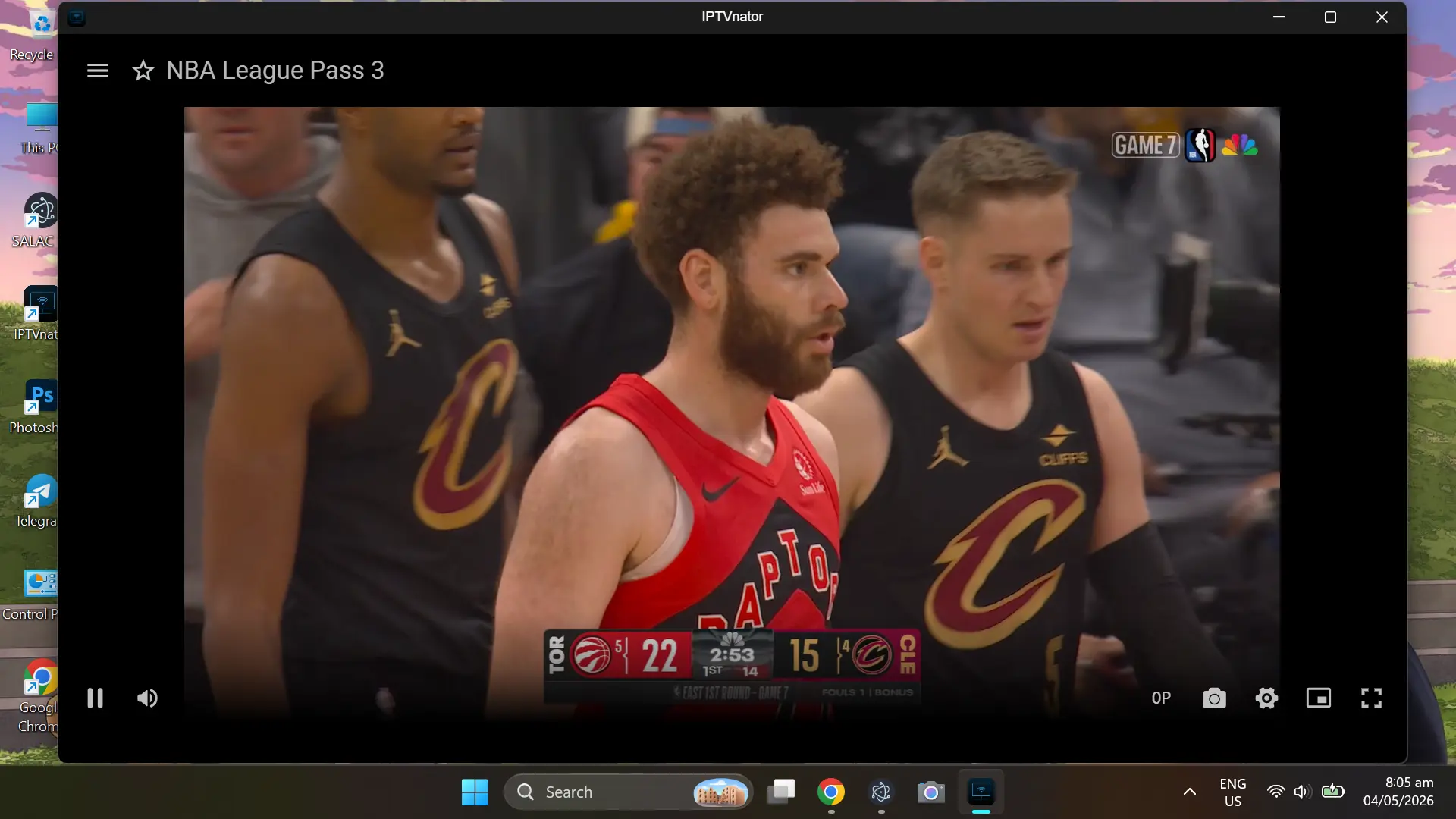Enter fullscreen video mode

pyautogui.click(x=1371, y=698)
